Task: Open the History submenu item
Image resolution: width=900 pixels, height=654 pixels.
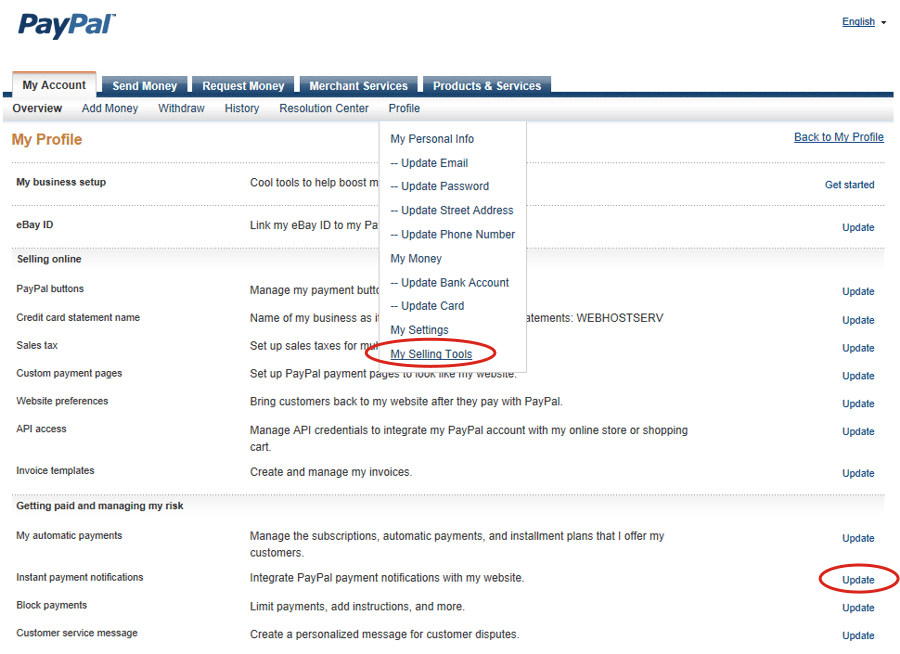Action: [242, 108]
